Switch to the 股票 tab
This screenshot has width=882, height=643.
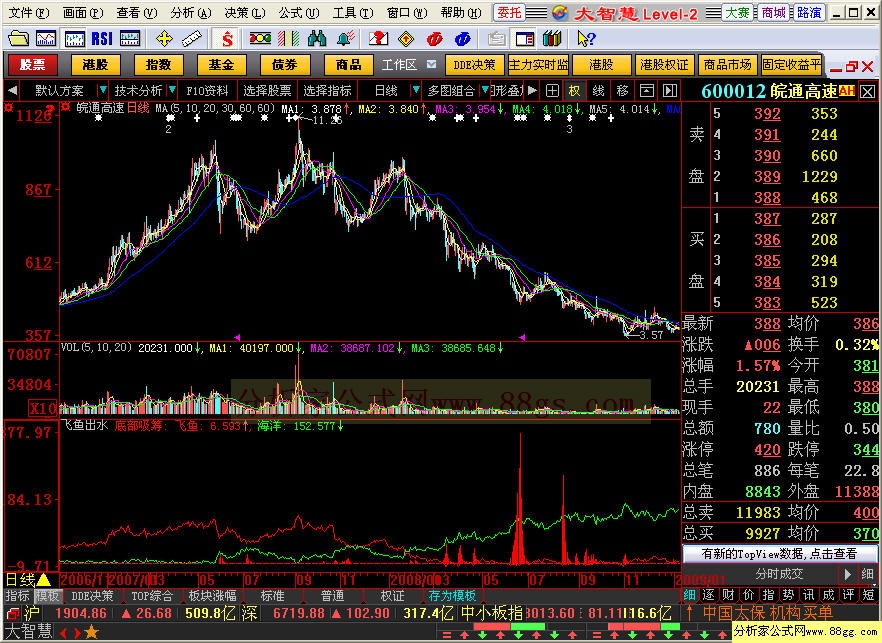point(33,65)
